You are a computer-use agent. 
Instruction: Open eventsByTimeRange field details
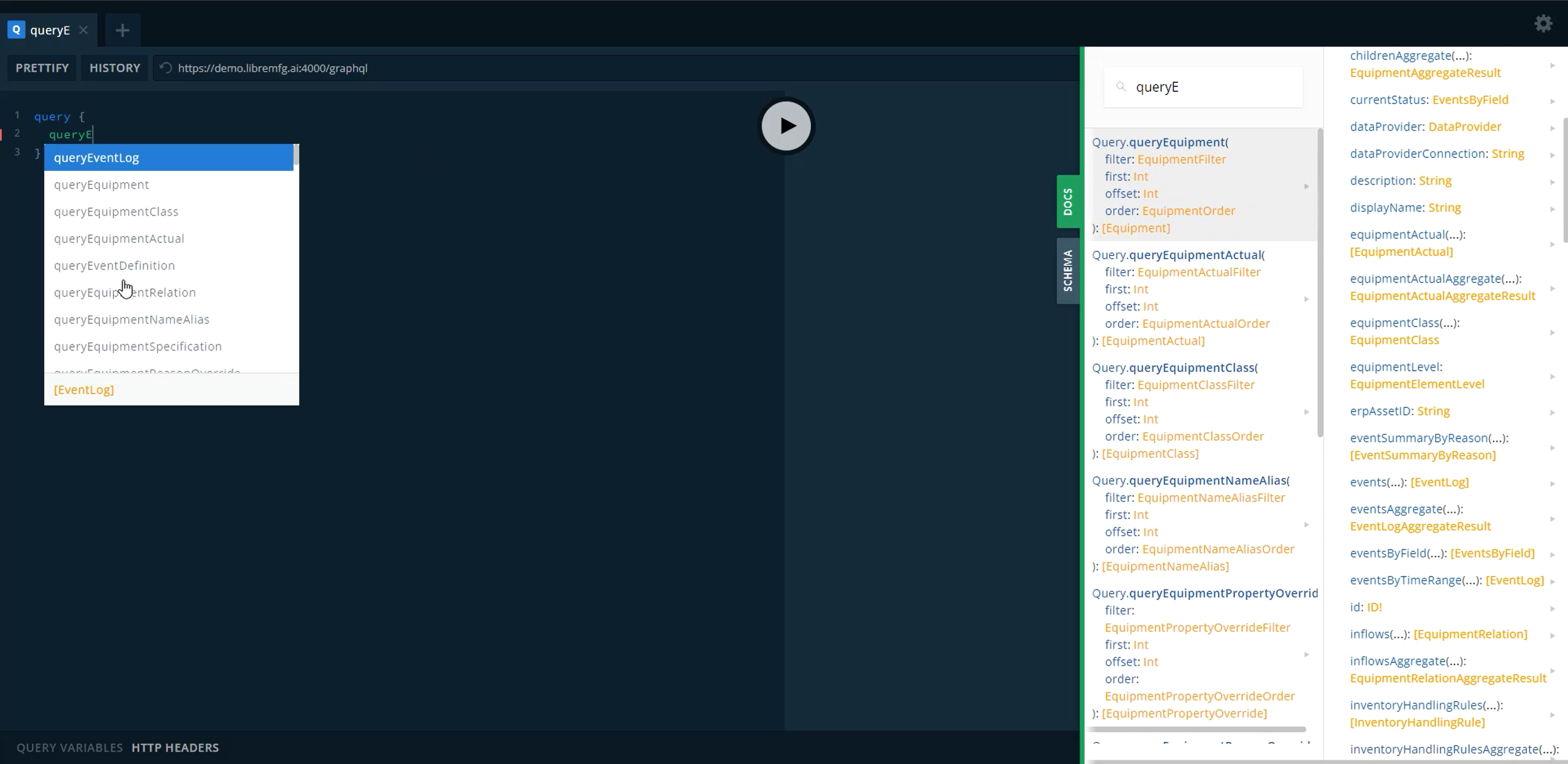(x=1447, y=580)
